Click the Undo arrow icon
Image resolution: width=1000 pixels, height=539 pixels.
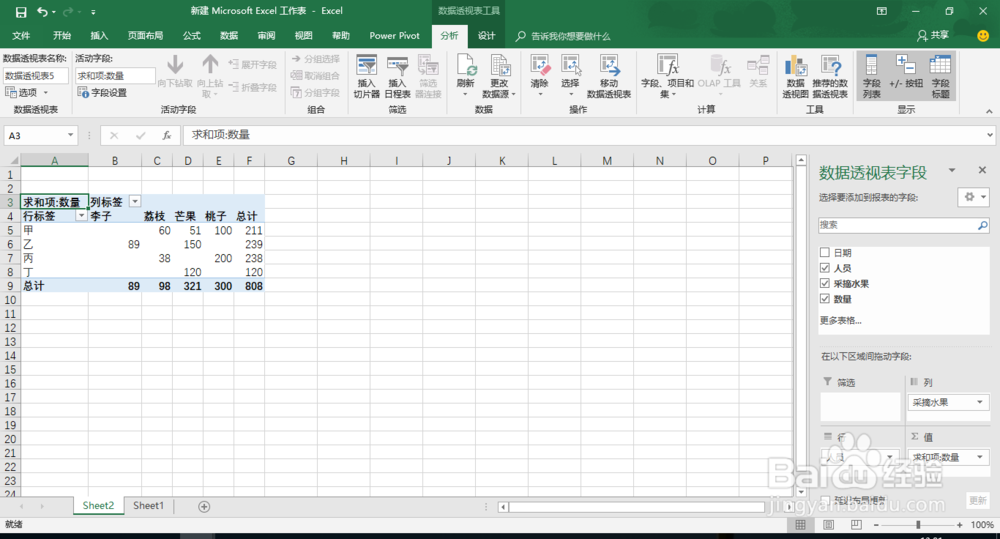pos(43,11)
